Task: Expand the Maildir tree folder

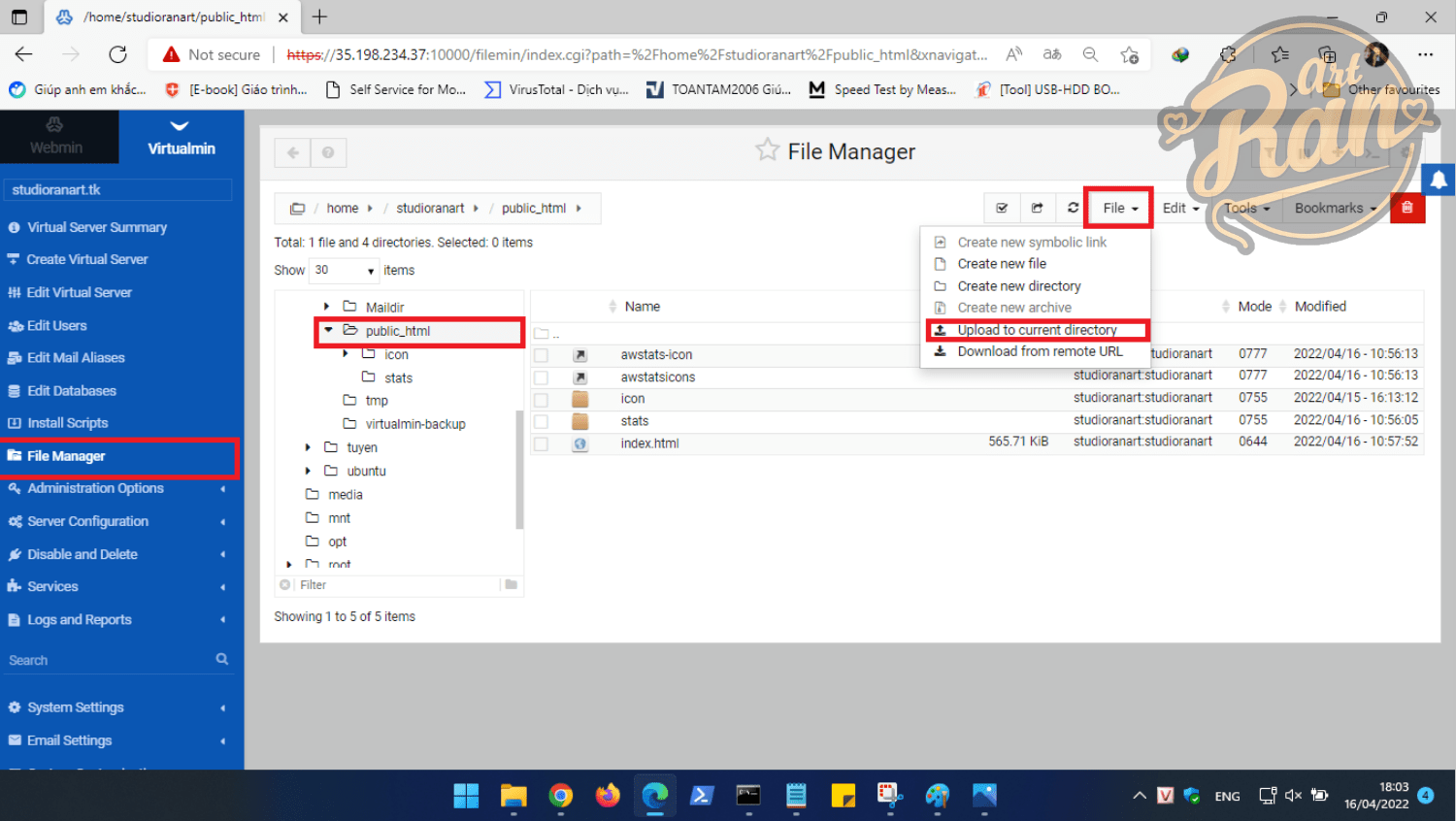Action: 326,307
